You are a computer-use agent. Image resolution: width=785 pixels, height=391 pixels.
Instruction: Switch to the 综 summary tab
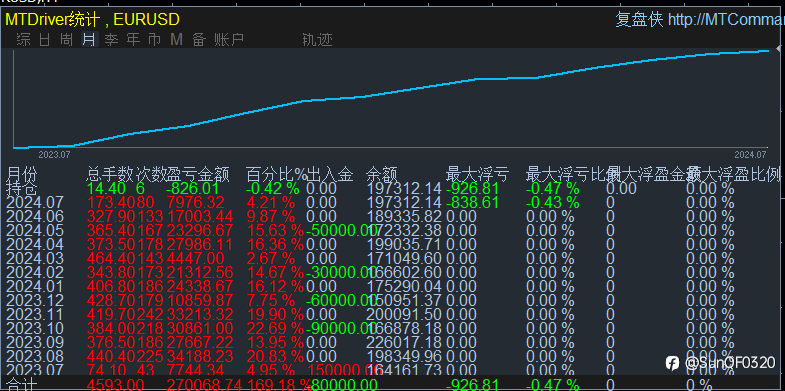click(24, 39)
